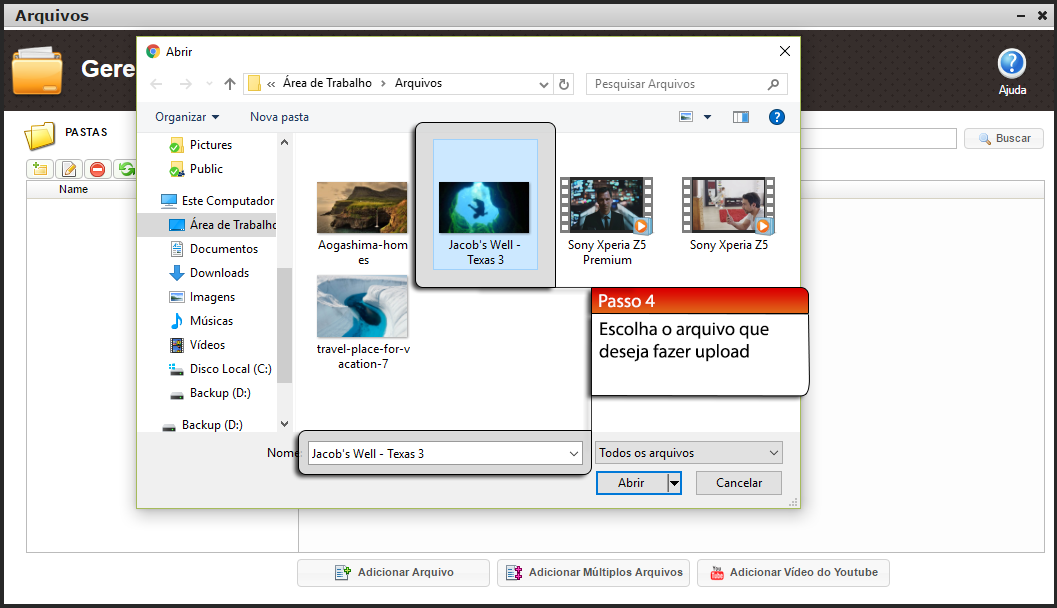1057x608 pixels.
Task: Click the new folder icon under PASTAS
Action: [40, 169]
